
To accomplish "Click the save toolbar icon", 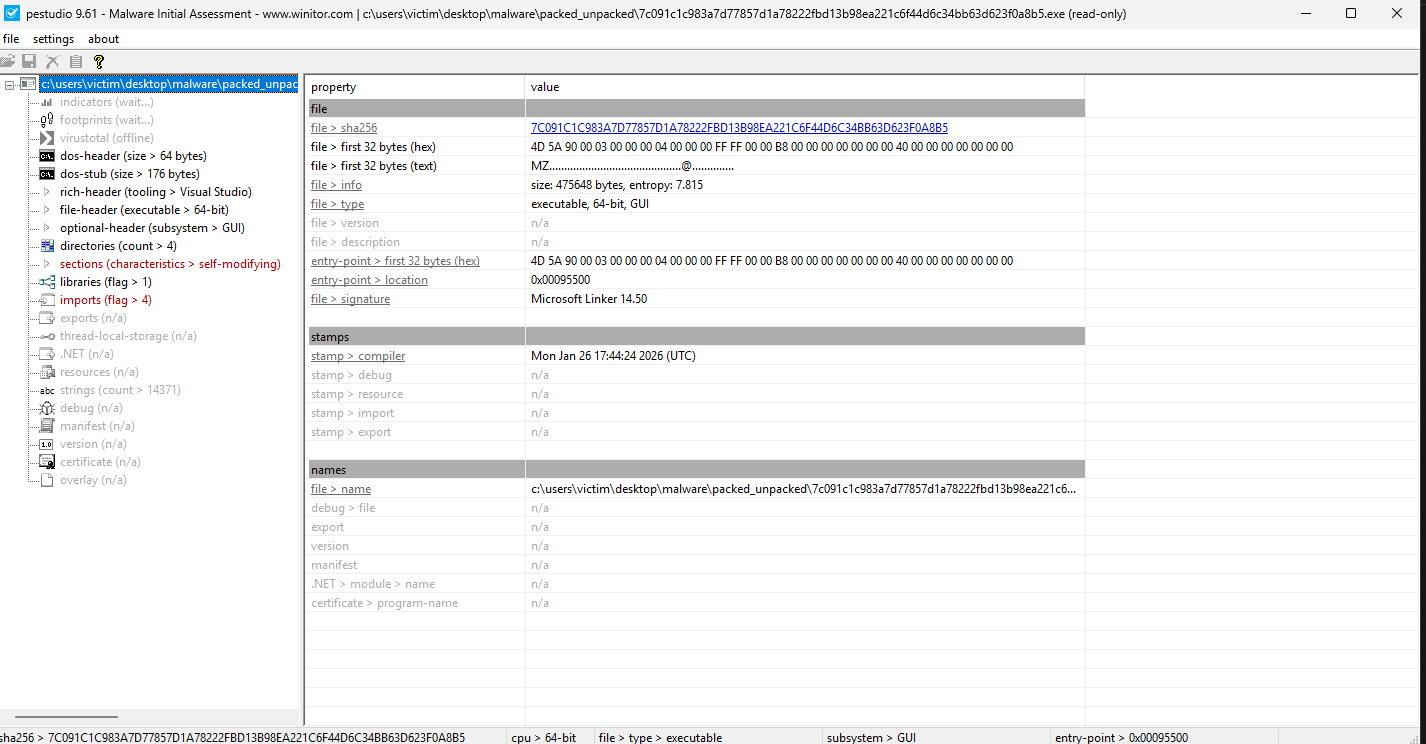I will [29, 61].
